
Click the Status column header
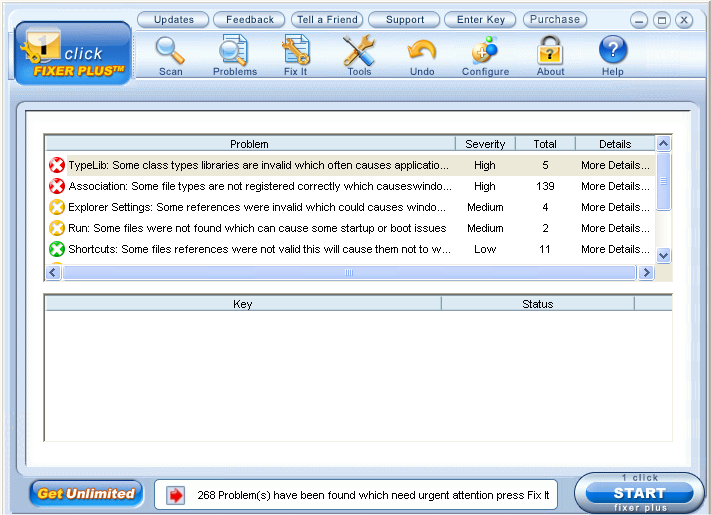537,304
